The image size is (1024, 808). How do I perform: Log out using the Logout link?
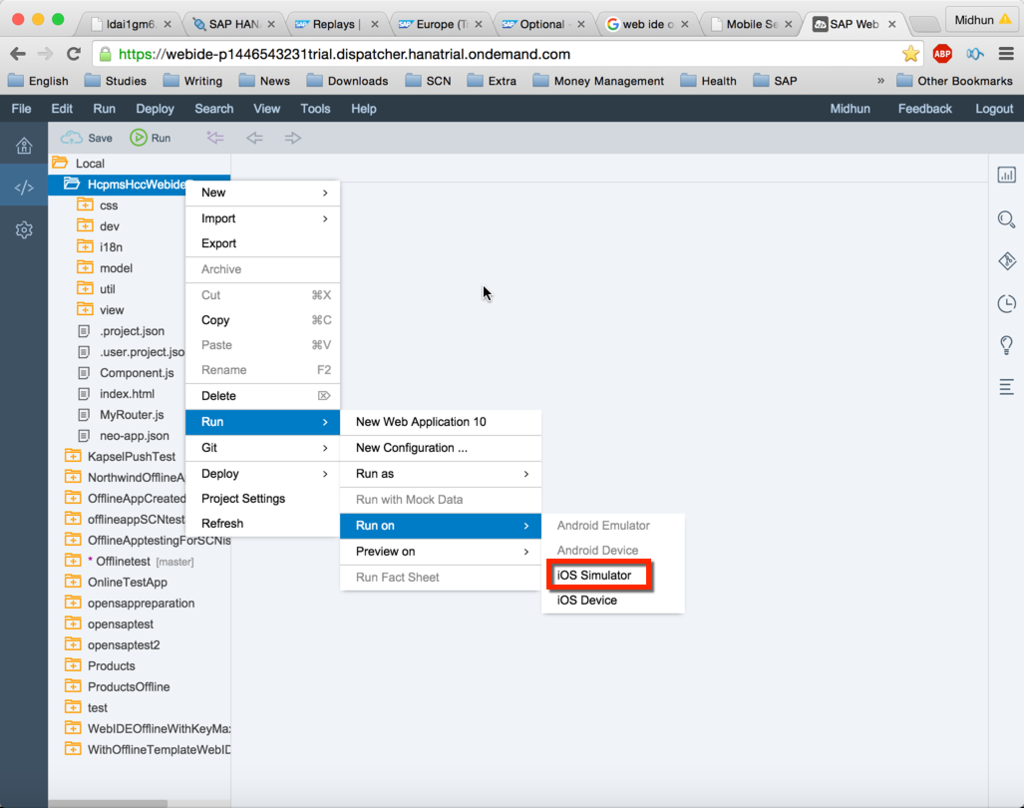tap(994, 108)
